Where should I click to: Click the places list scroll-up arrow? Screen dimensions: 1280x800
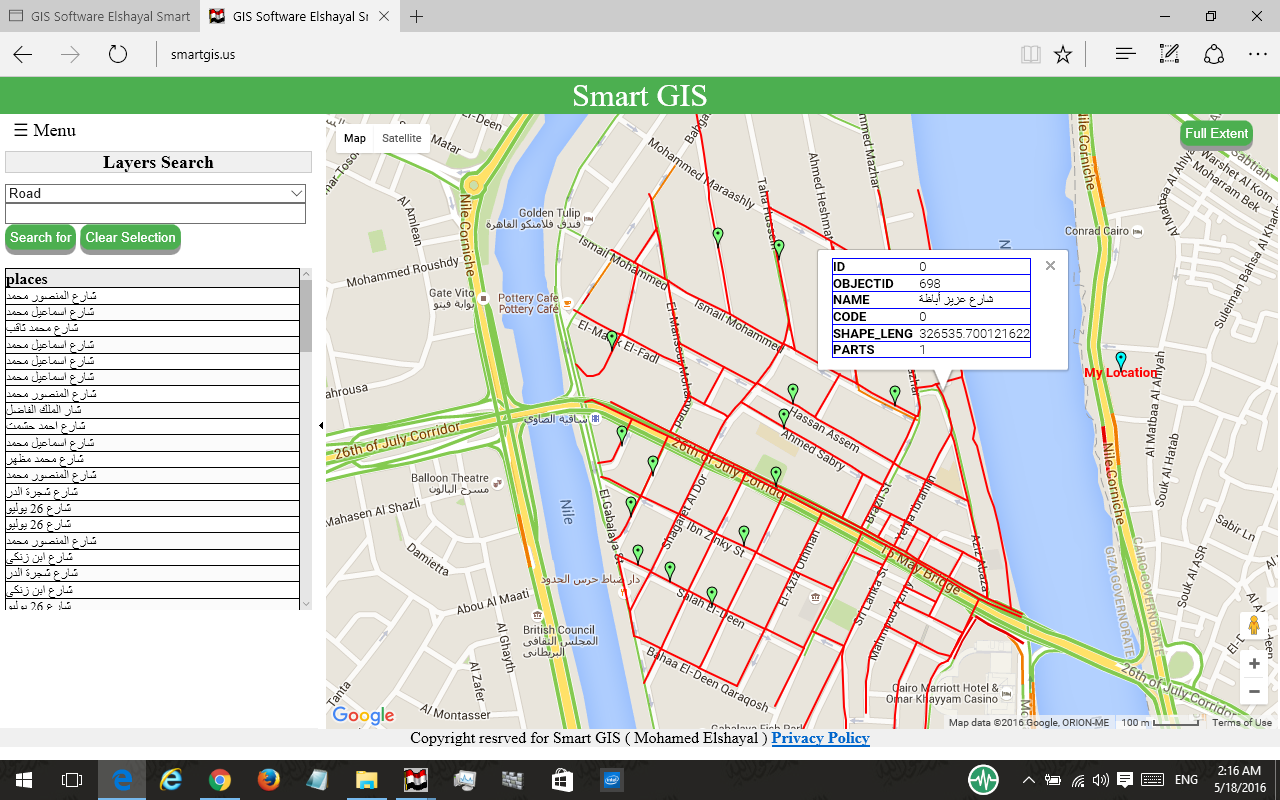point(306,274)
